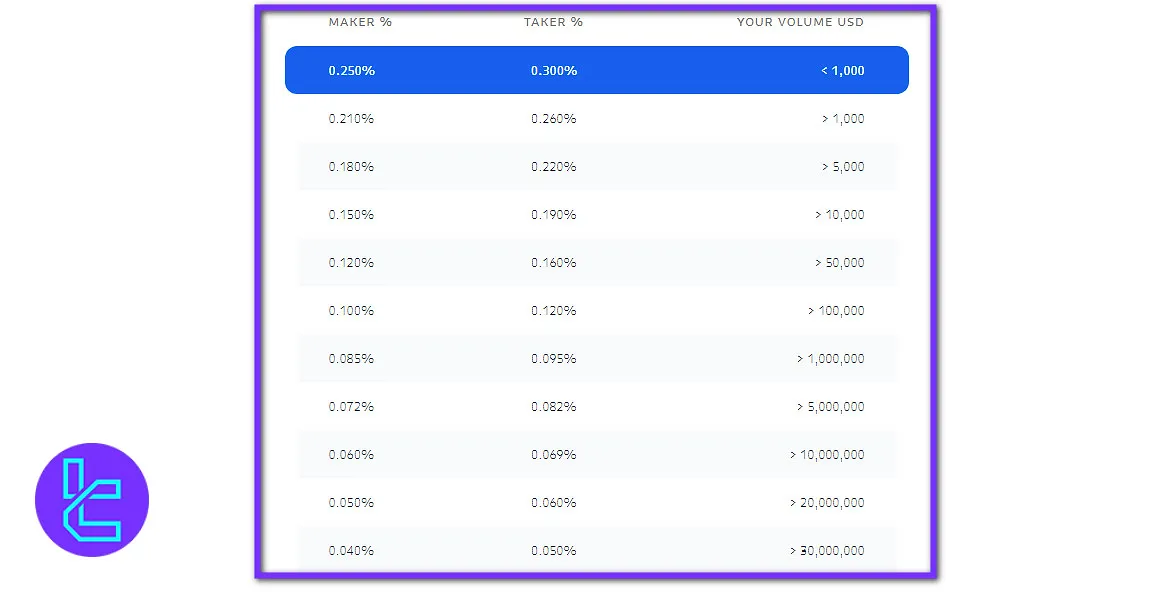Click the 0.160% taker fee cell
1150x592 pixels.
554,263
